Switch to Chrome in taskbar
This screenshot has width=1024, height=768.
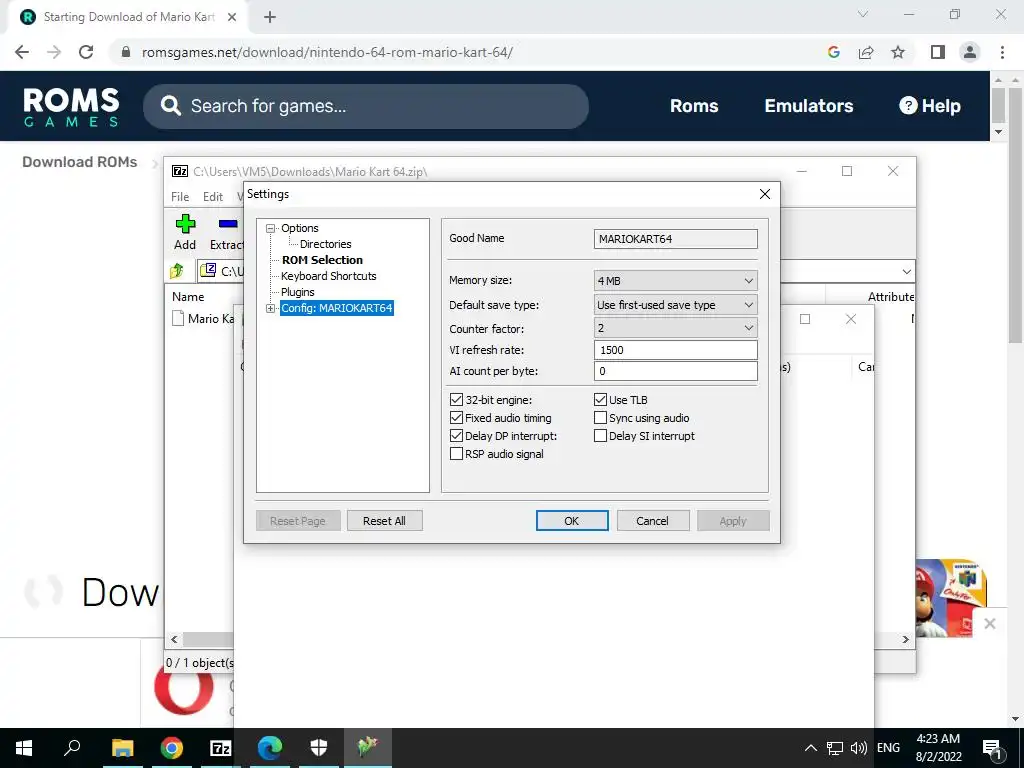pos(172,748)
